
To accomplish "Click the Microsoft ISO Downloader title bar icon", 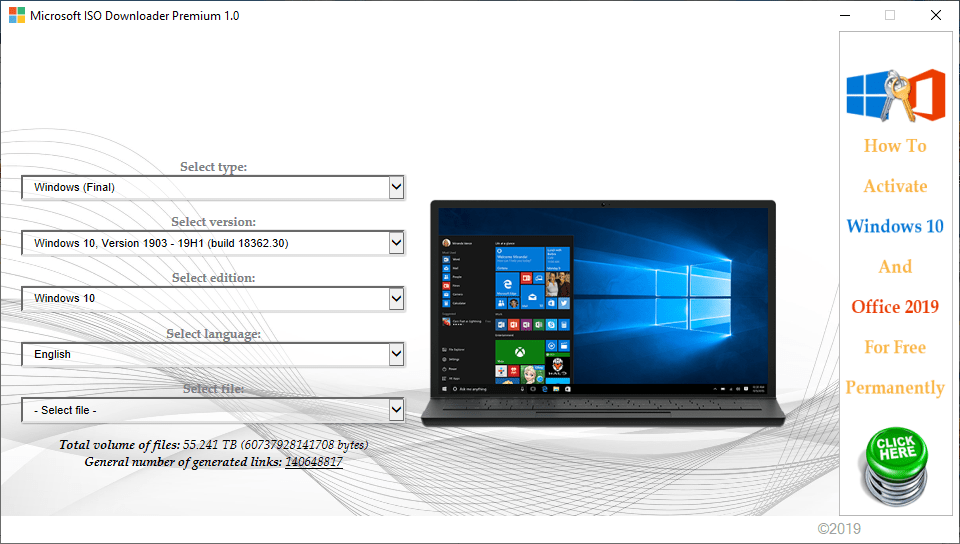I will click(x=16, y=16).
